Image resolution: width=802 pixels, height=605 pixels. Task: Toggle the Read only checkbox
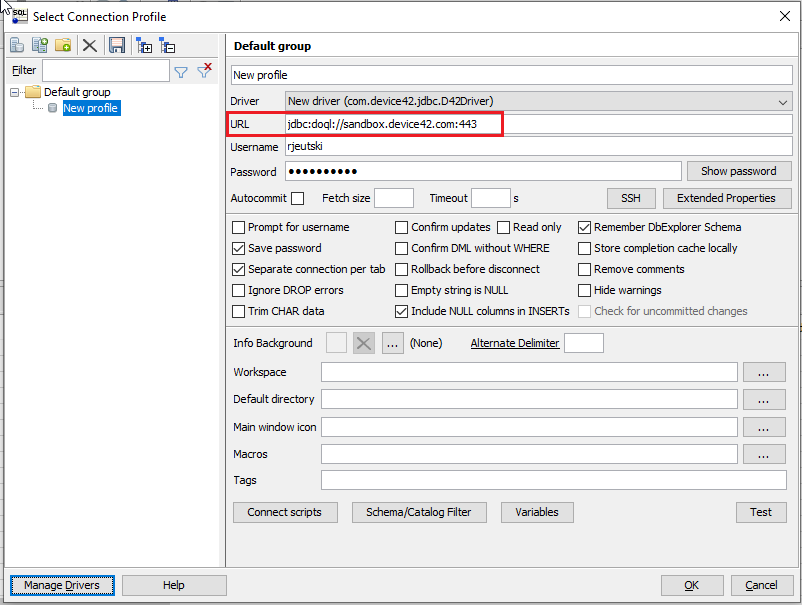coord(504,227)
